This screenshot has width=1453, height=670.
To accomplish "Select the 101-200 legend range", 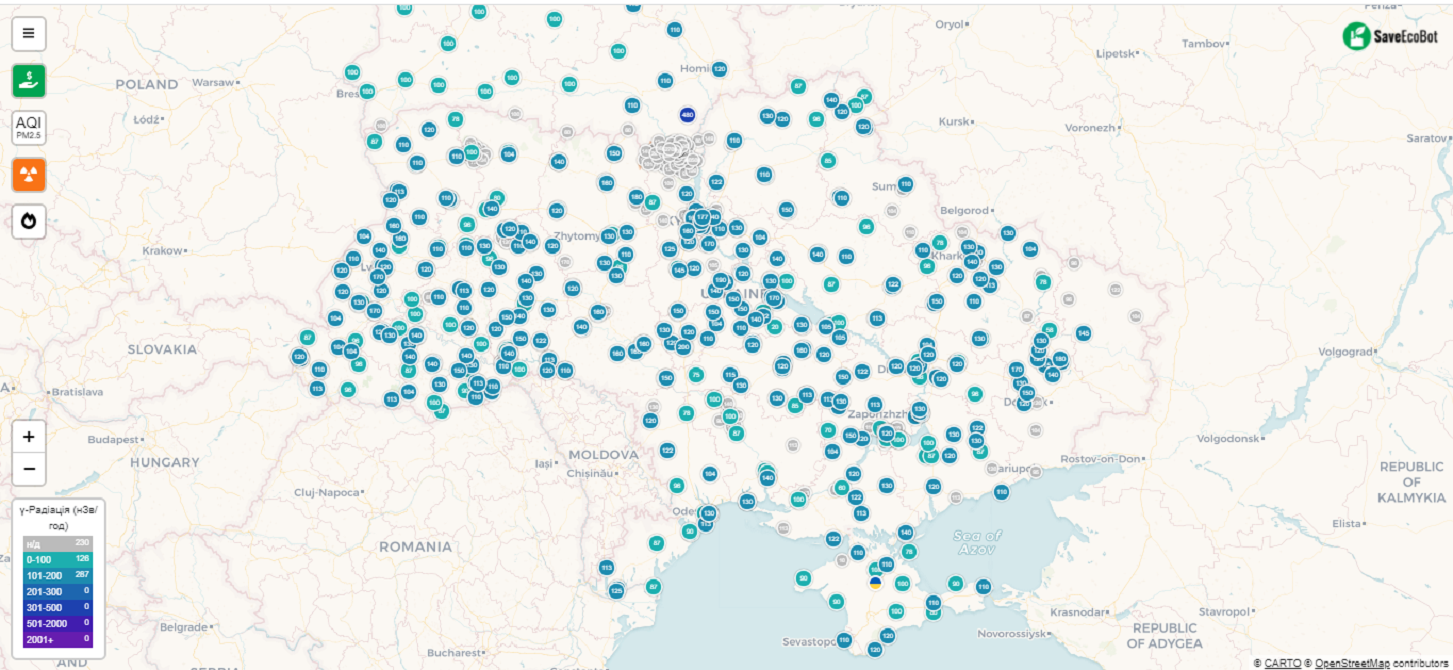I will (57, 575).
